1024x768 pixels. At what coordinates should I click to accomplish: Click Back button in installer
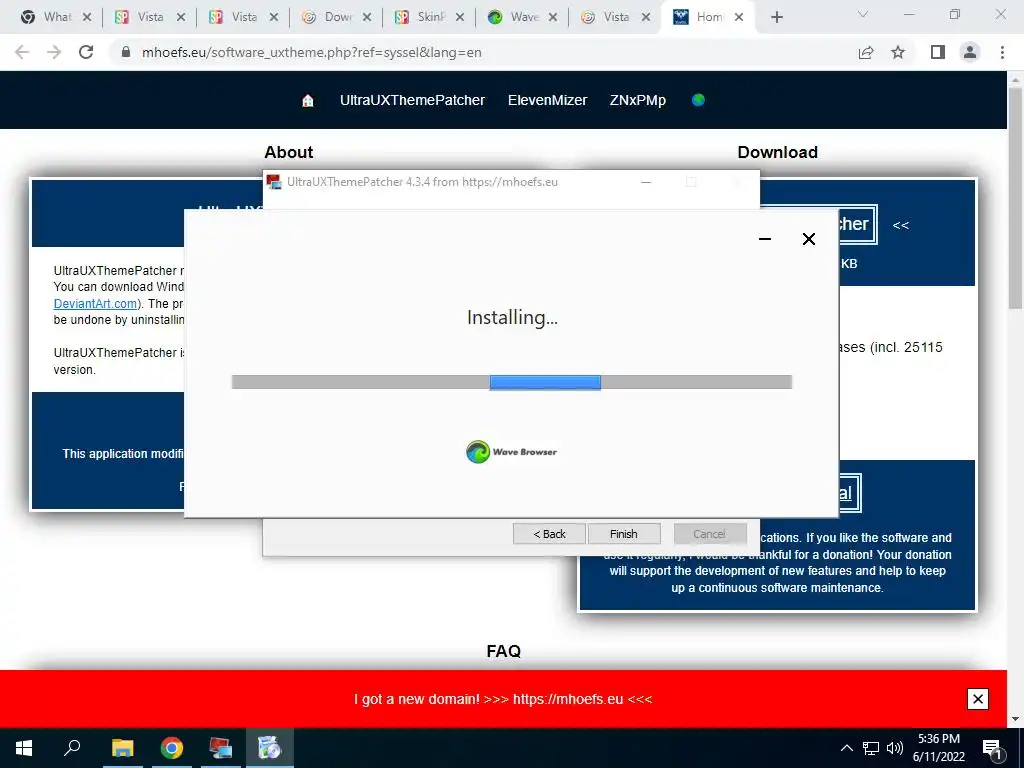[549, 534]
